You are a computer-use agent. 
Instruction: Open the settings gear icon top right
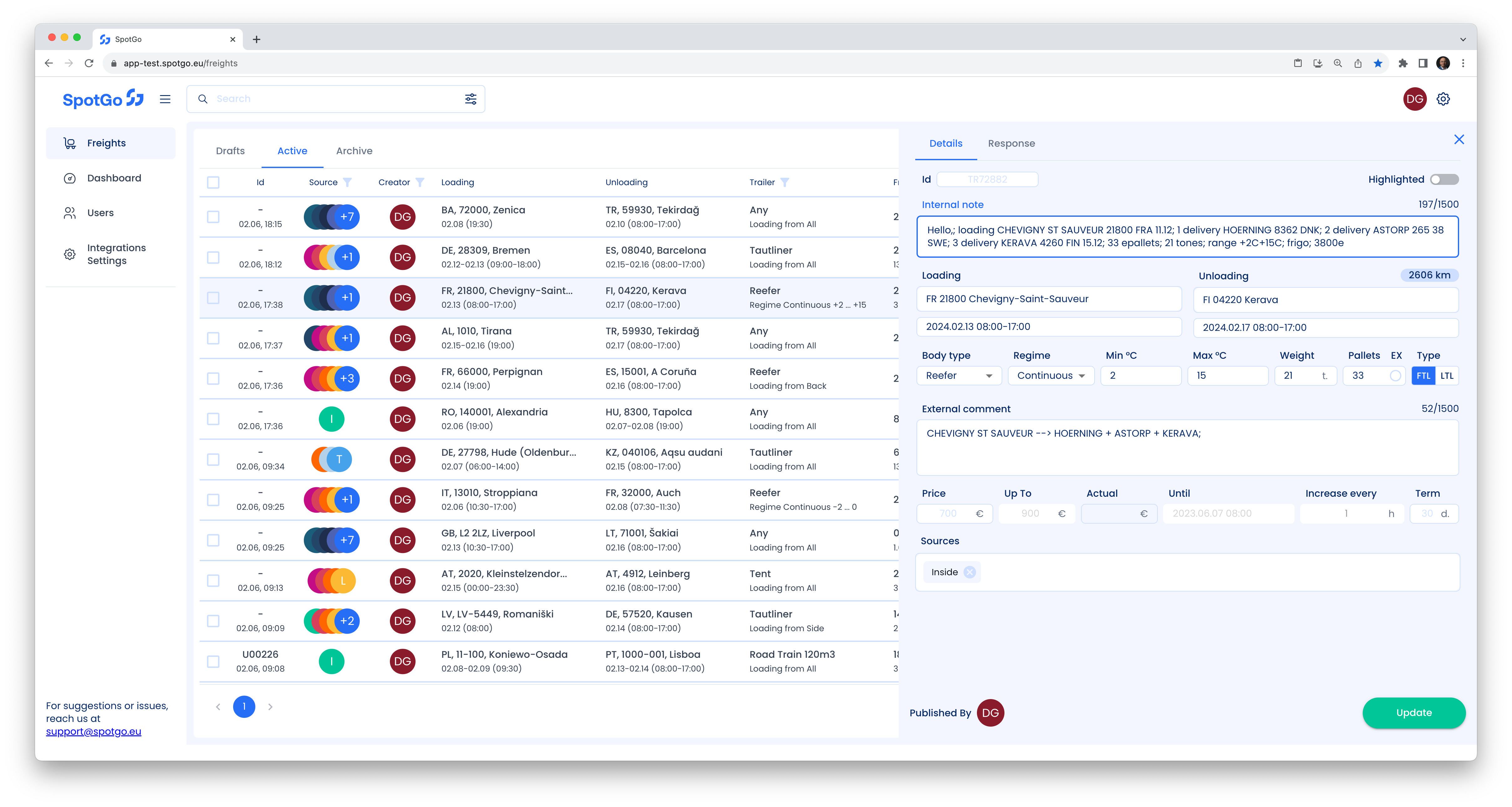click(x=1443, y=99)
